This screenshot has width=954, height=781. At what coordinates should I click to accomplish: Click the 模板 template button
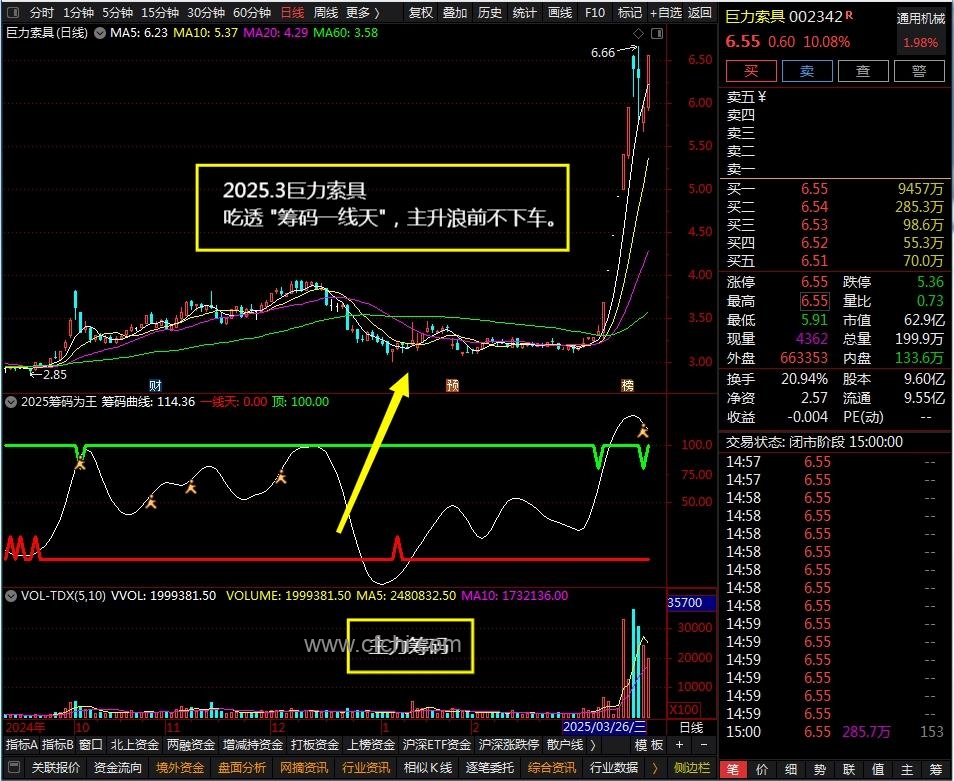click(x=649, y=745)
